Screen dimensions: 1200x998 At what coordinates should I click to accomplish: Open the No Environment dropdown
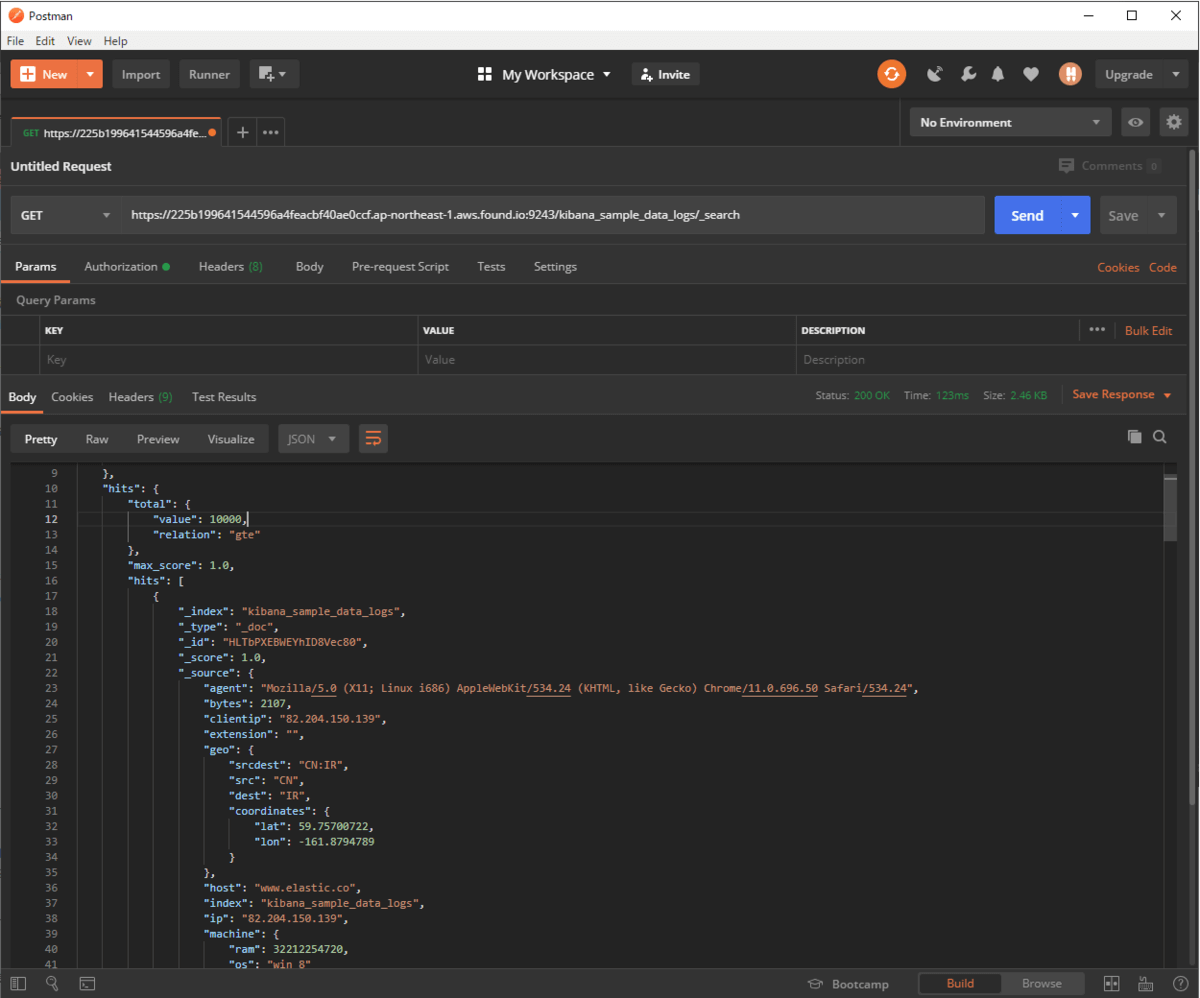pos(1009,122)
